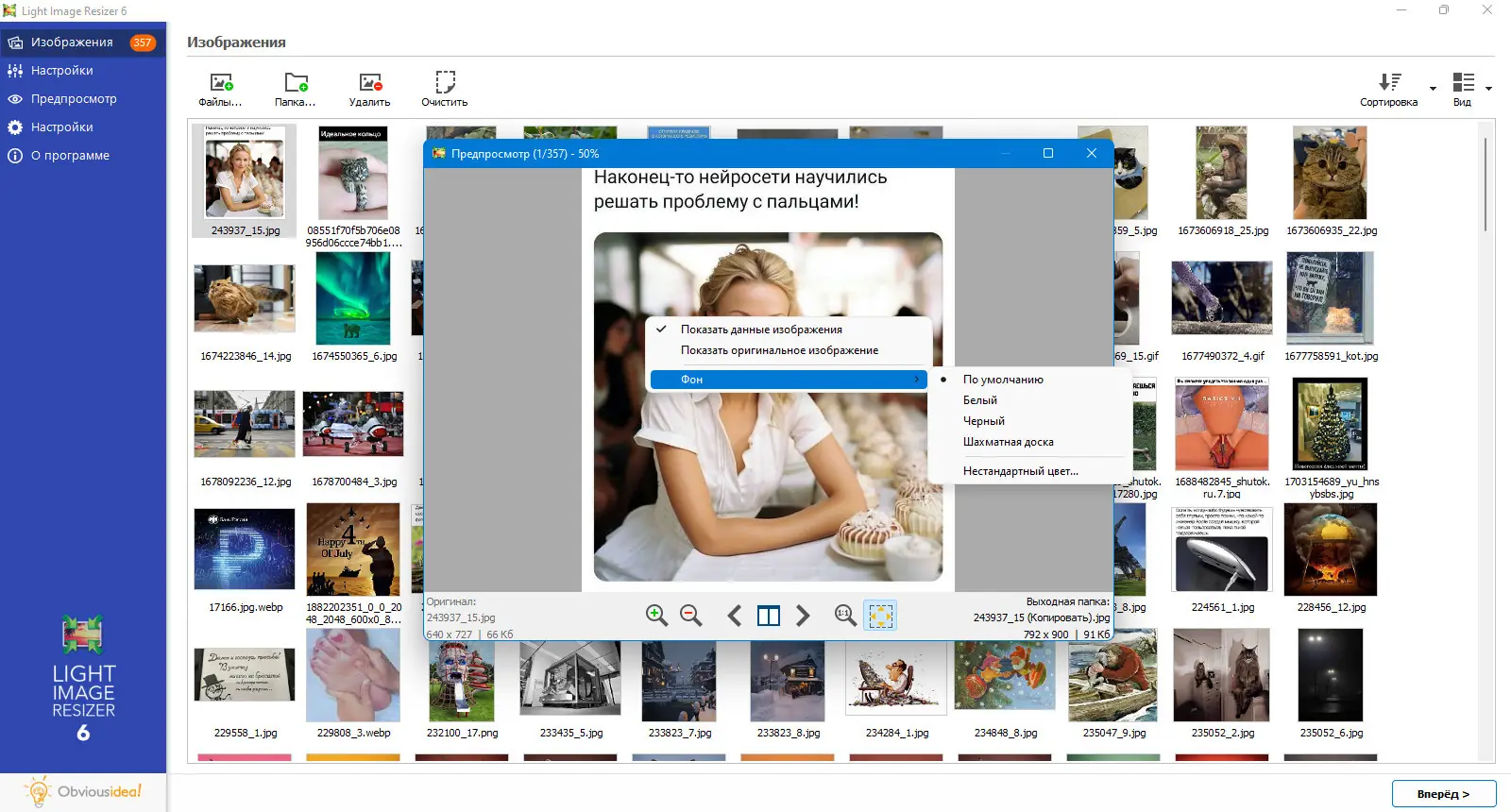Click the file name 234848_8.jpg
This screenshot has width=1511, height=812.
coord(1006,733)
